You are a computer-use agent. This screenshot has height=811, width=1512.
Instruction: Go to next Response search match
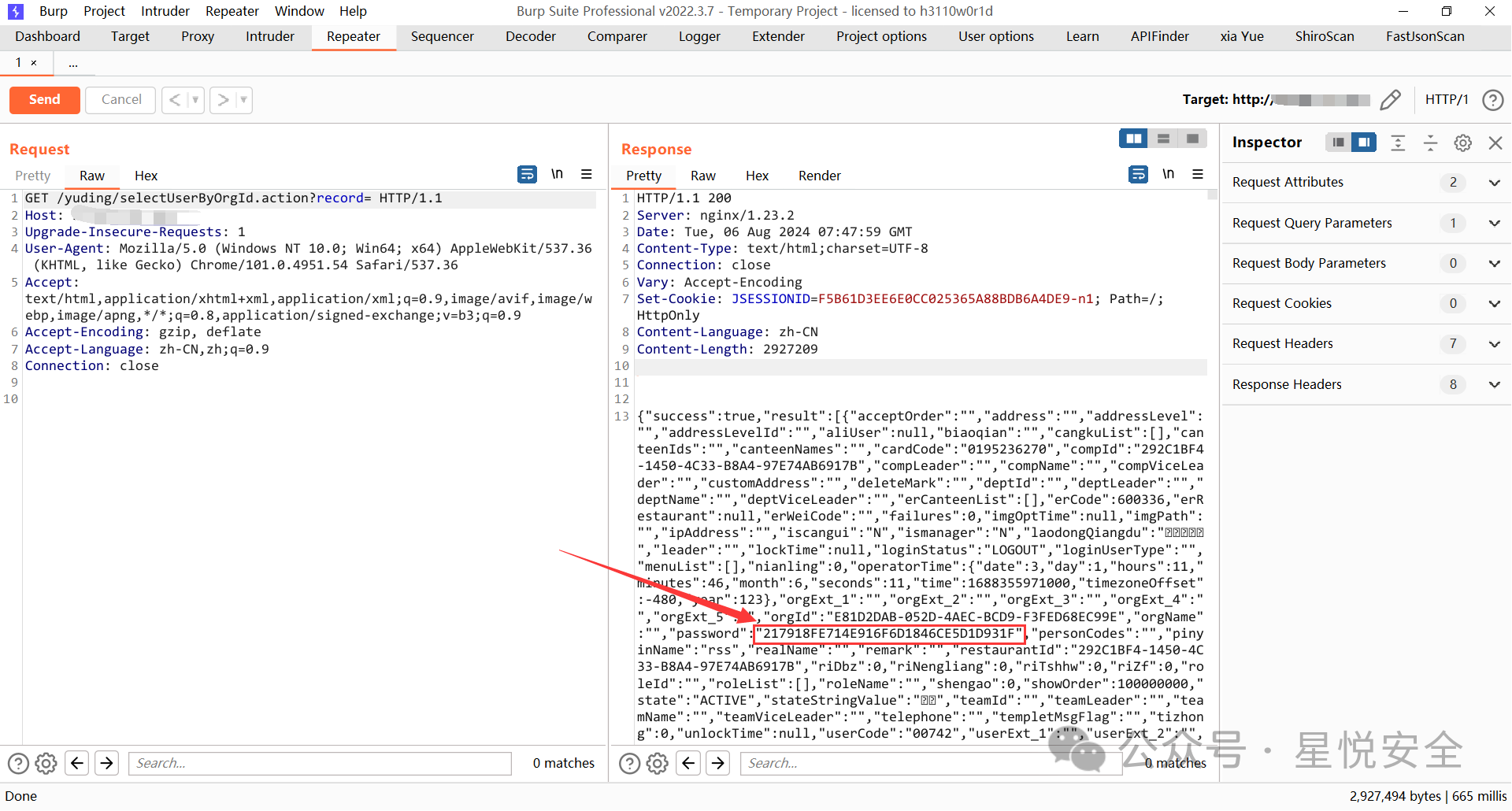pyautogui.click(x=718, y=763)
